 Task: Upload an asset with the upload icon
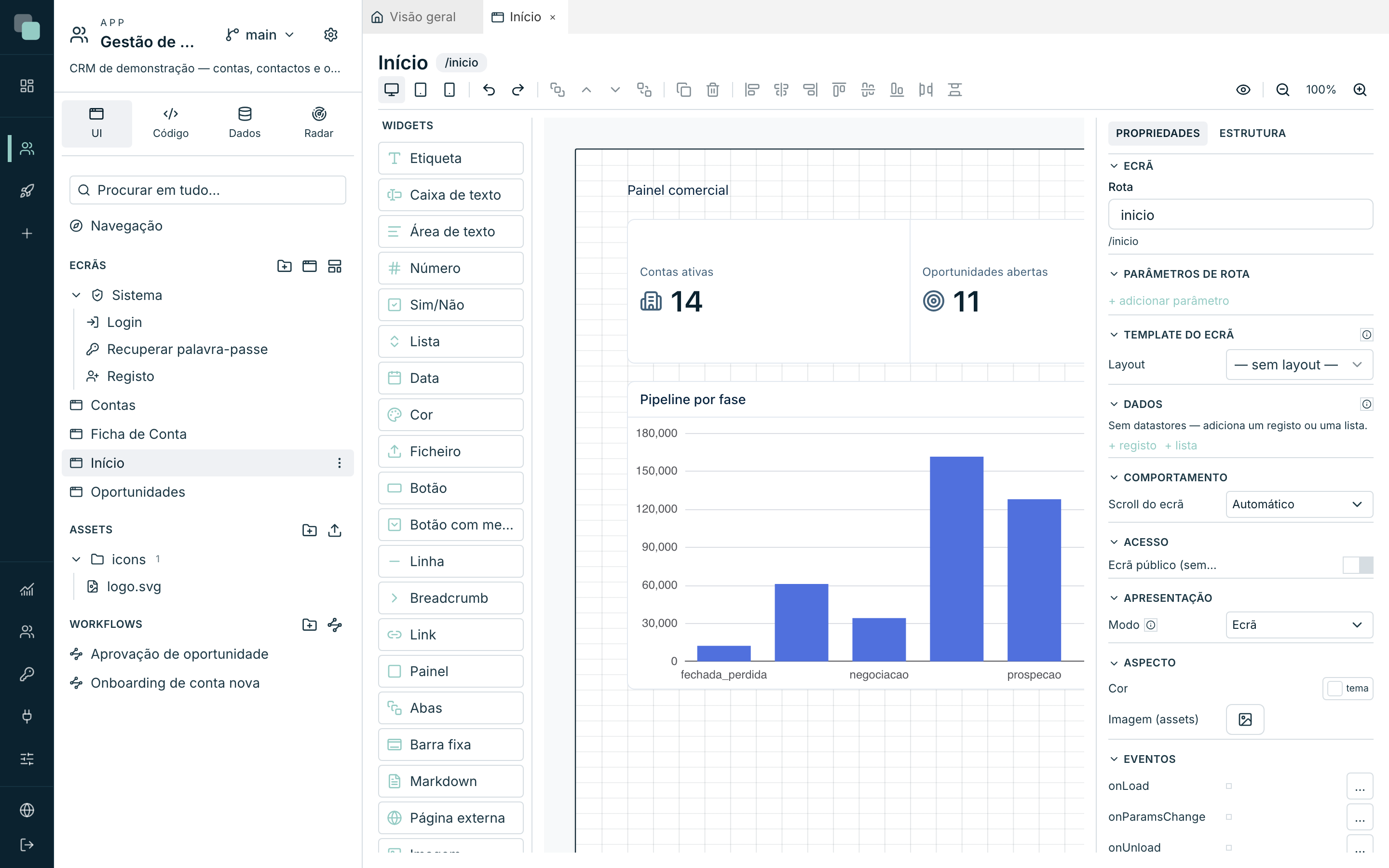tap(335, 530)
